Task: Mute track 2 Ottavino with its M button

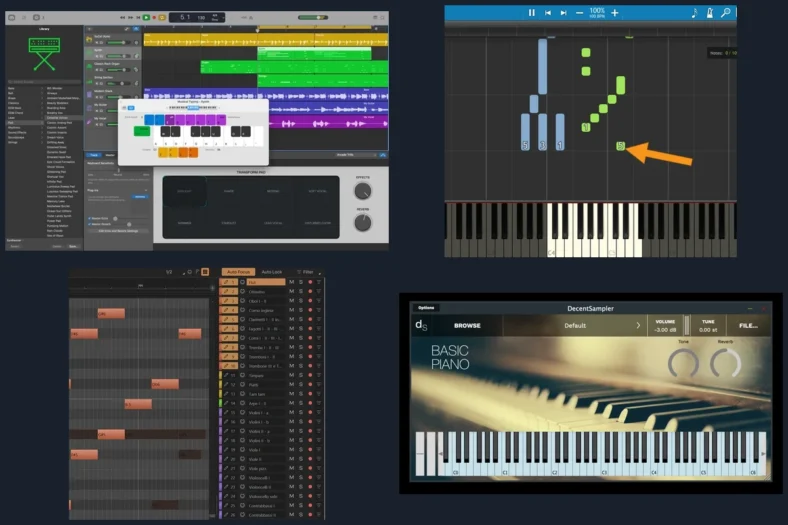Action: 291,291
